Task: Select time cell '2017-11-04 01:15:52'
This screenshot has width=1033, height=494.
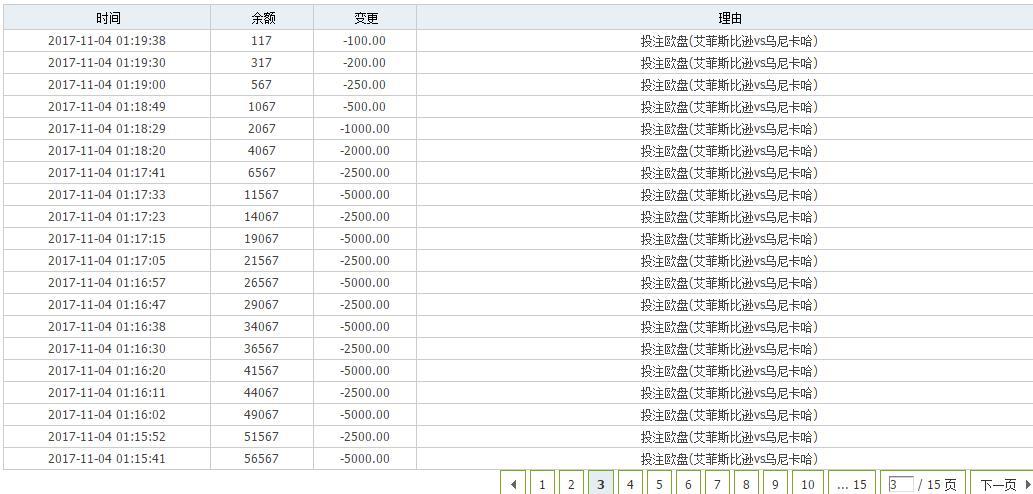Action: (x=107, y=437)
